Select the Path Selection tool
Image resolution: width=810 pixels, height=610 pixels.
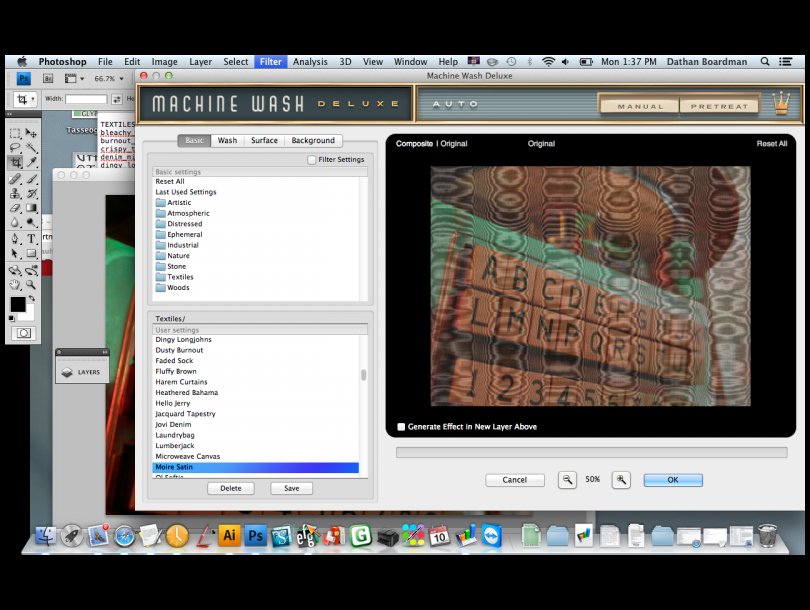coord(15,254)
